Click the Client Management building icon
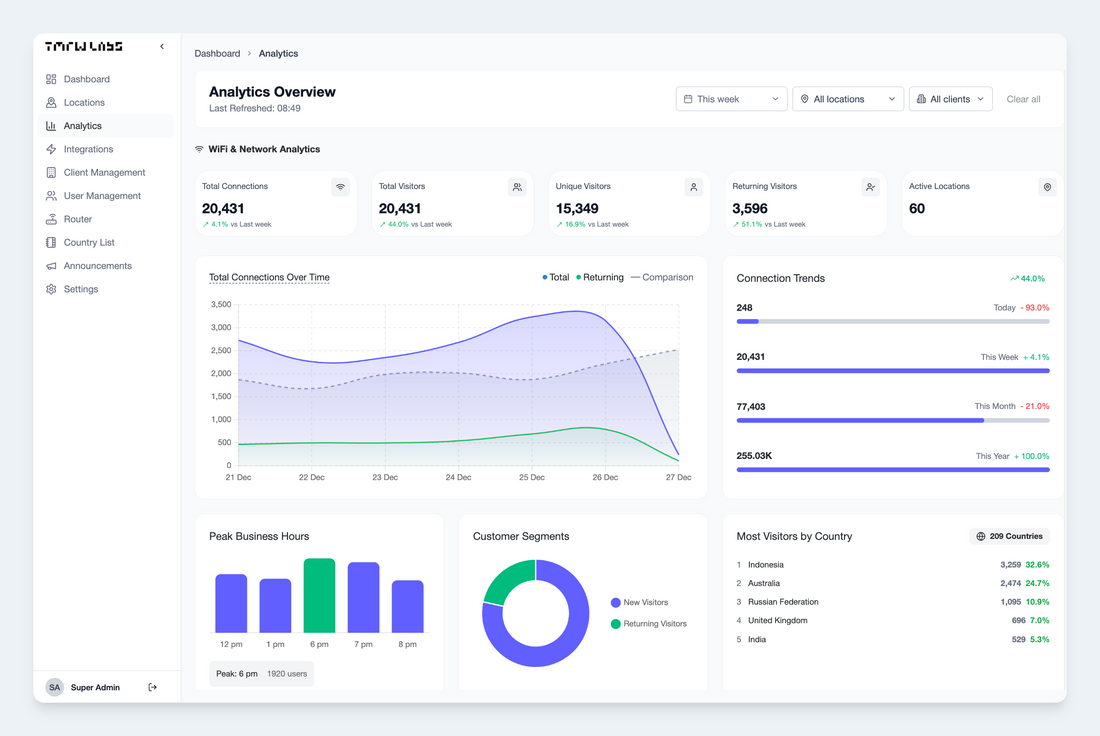The width and height of the screenshot is (1100, 736). [x=51, y=173]
